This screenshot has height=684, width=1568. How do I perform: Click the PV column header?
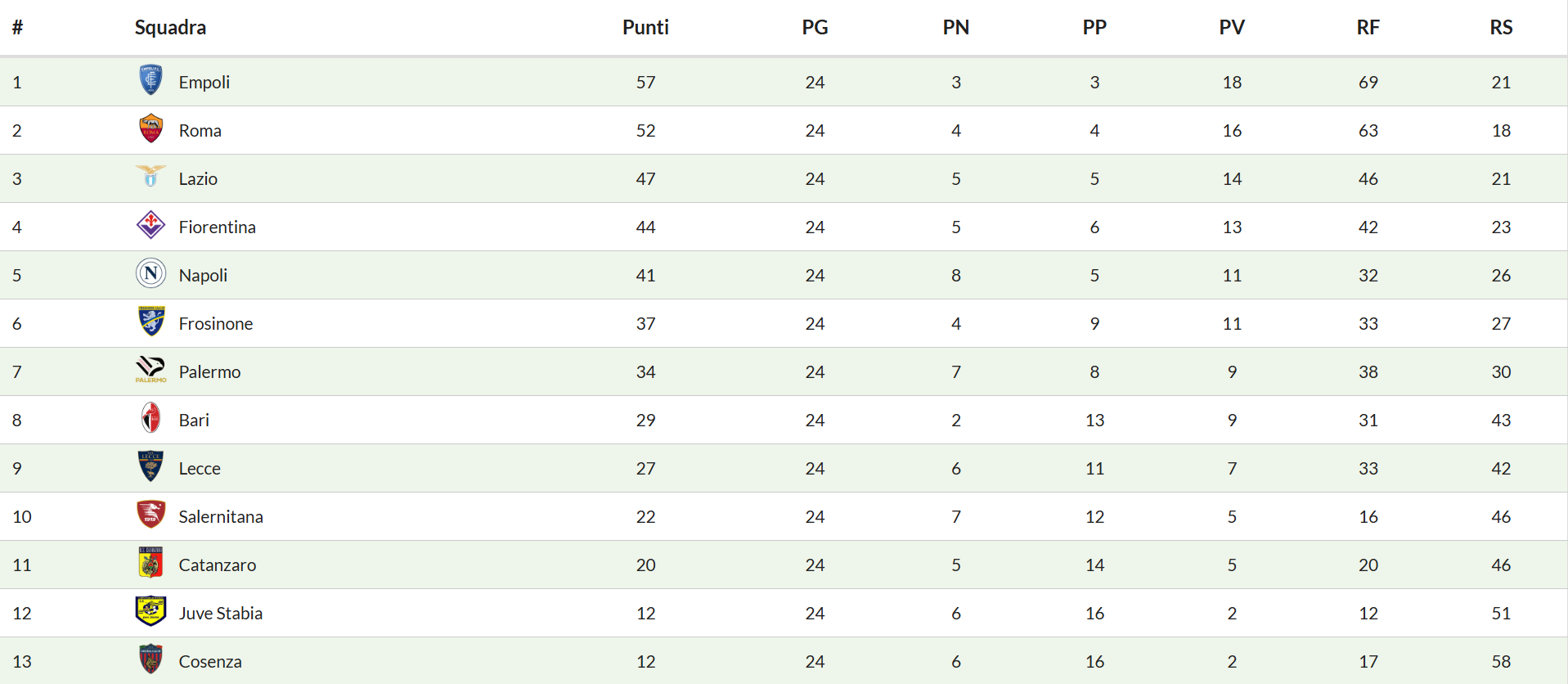click(x=1232, y=28)
